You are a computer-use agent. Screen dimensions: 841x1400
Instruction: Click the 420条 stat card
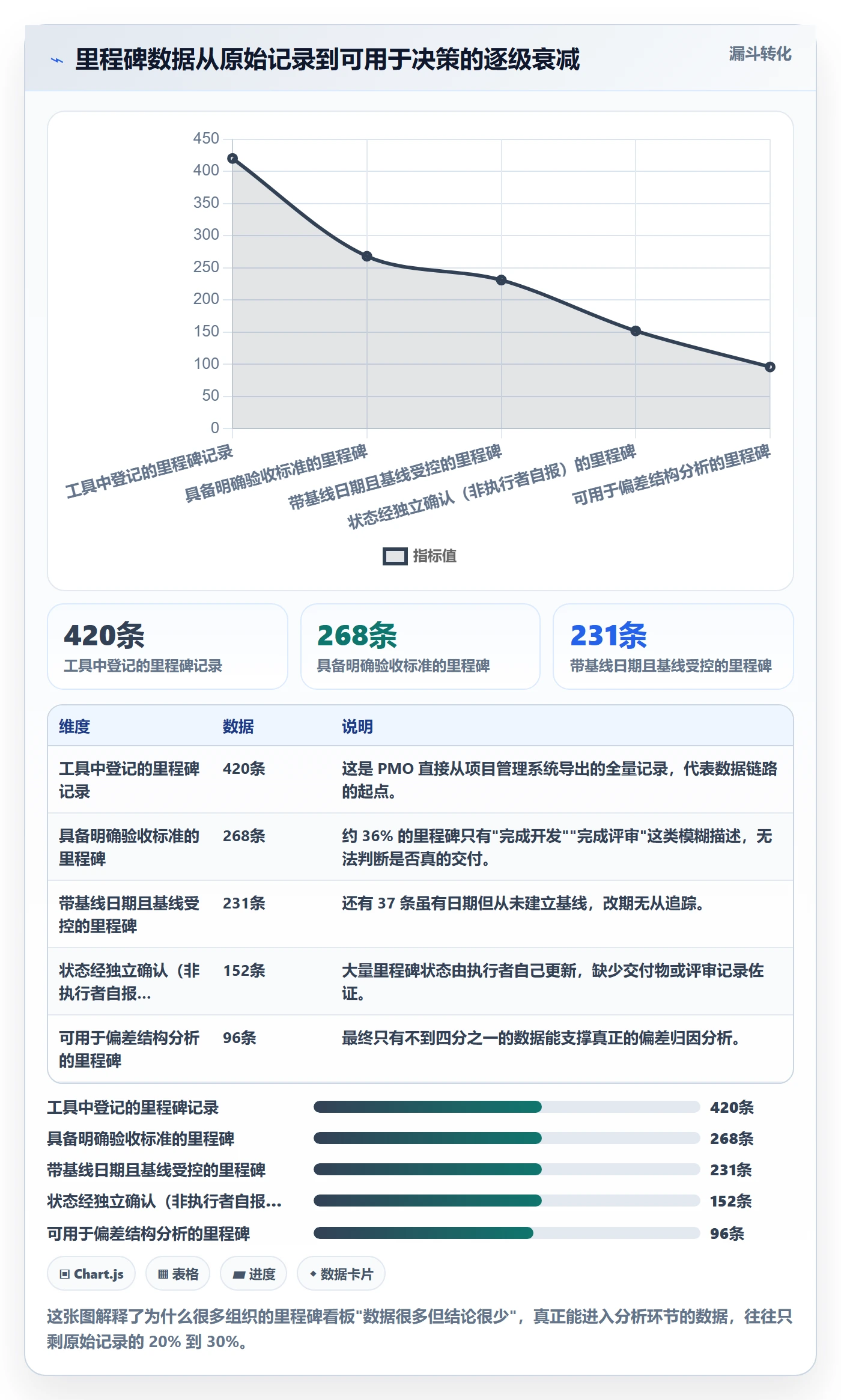coord(168,647)
